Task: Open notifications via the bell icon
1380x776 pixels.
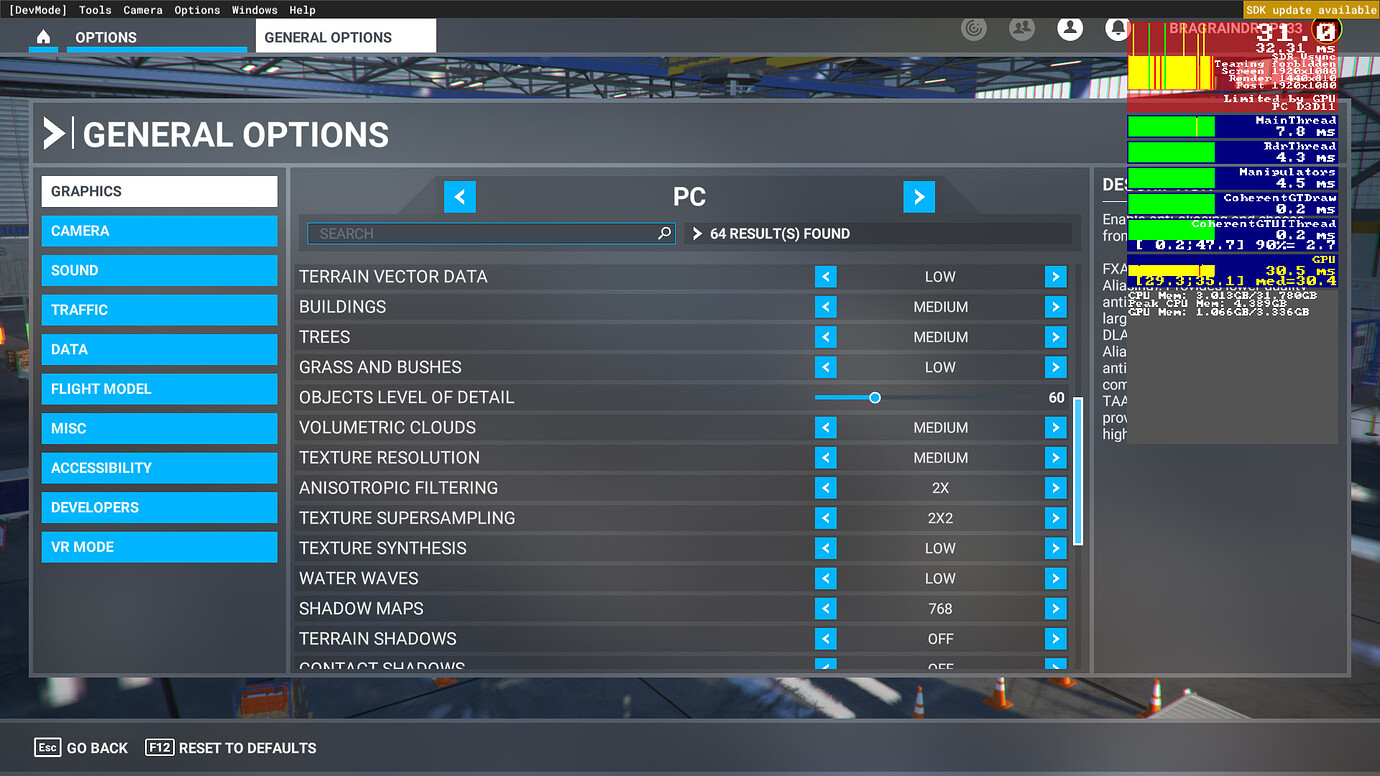Action: click(1117, 29)
